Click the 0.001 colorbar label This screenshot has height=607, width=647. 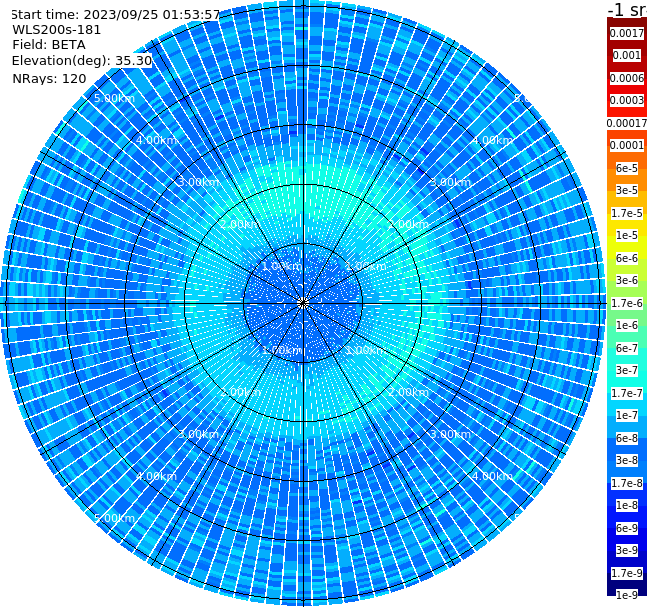(x=626, y=55)
